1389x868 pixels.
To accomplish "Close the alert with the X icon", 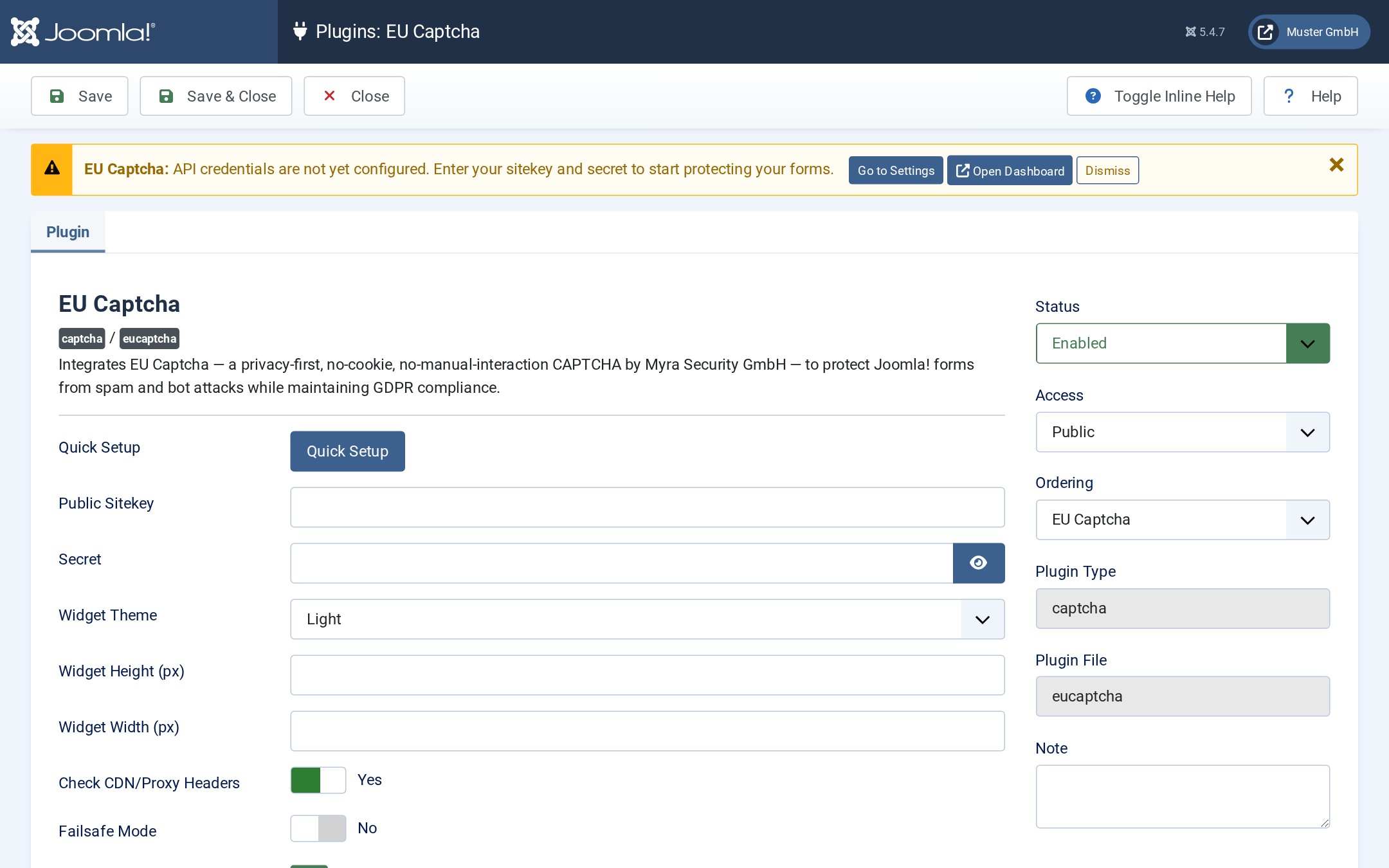I will pyautogui.click(x=1336, y=165).
